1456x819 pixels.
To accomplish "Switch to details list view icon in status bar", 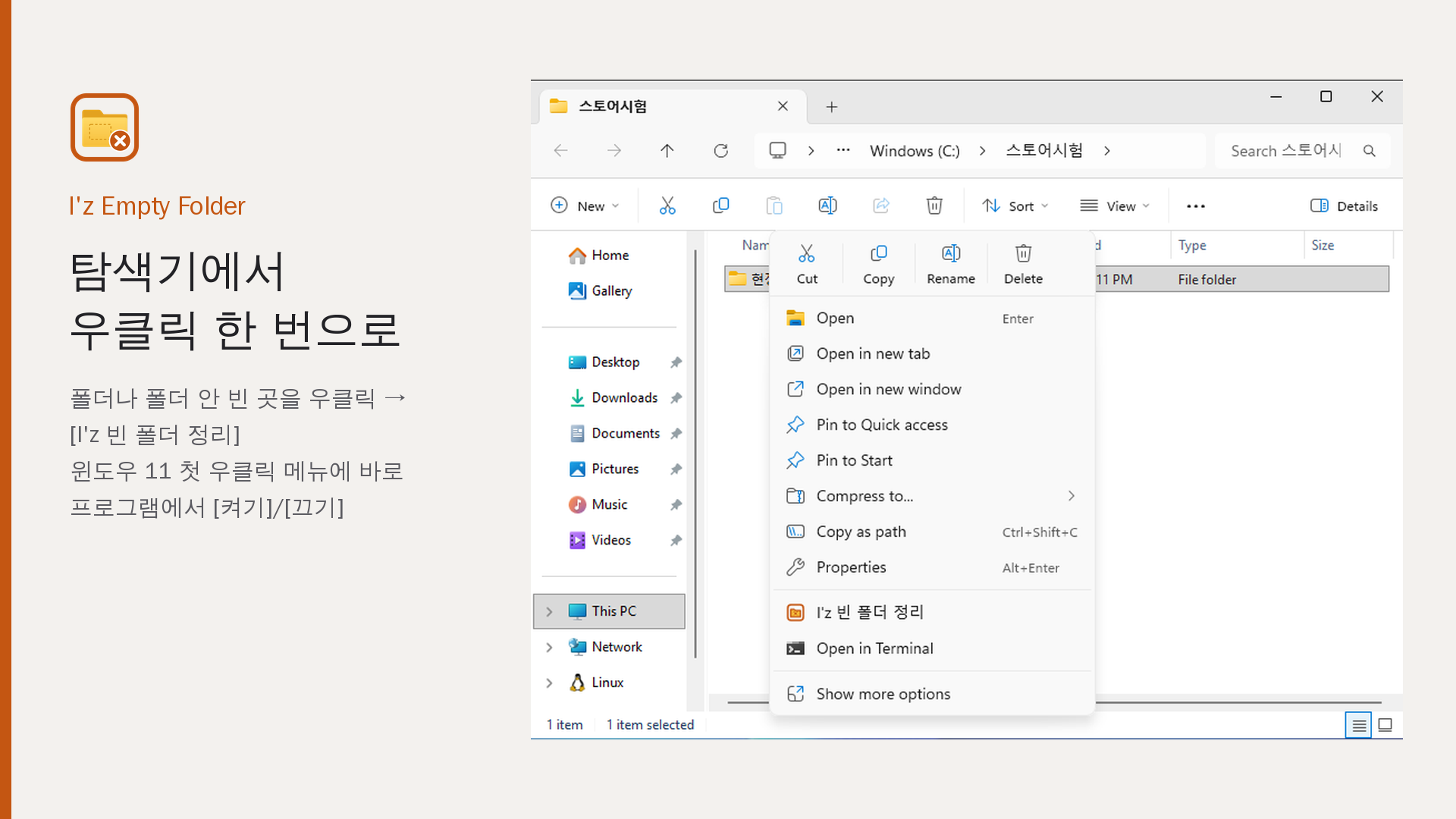I will [1359, 726].
